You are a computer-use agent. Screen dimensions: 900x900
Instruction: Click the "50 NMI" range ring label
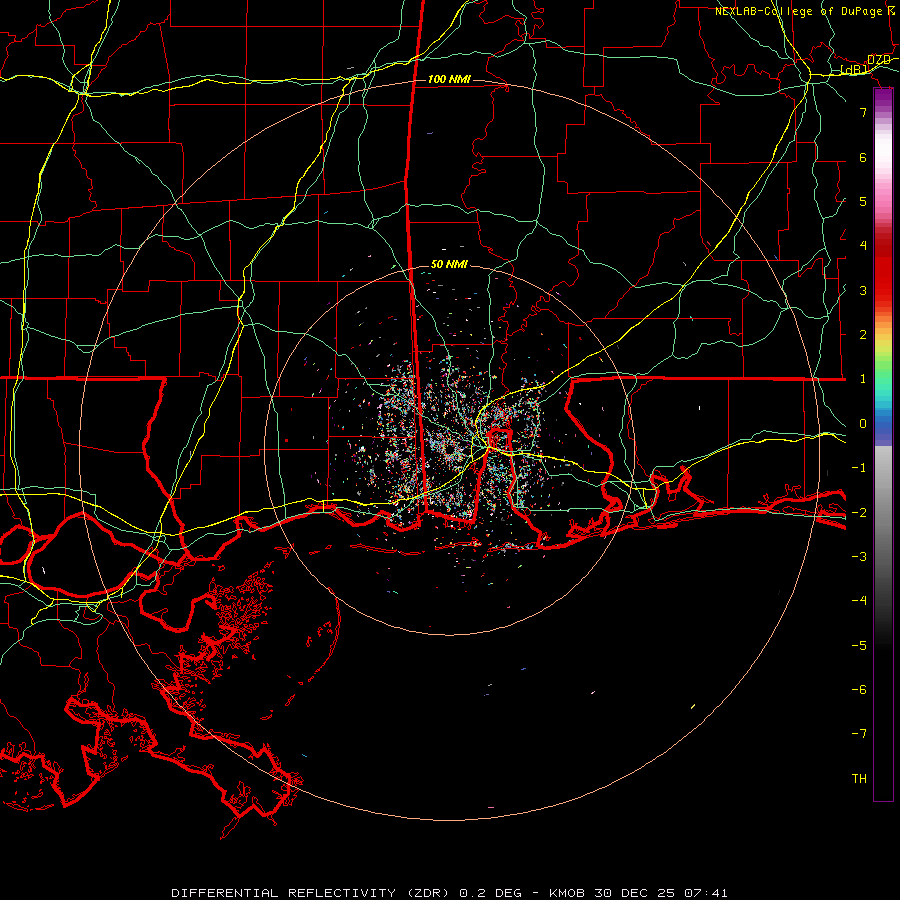pos(449,265)
